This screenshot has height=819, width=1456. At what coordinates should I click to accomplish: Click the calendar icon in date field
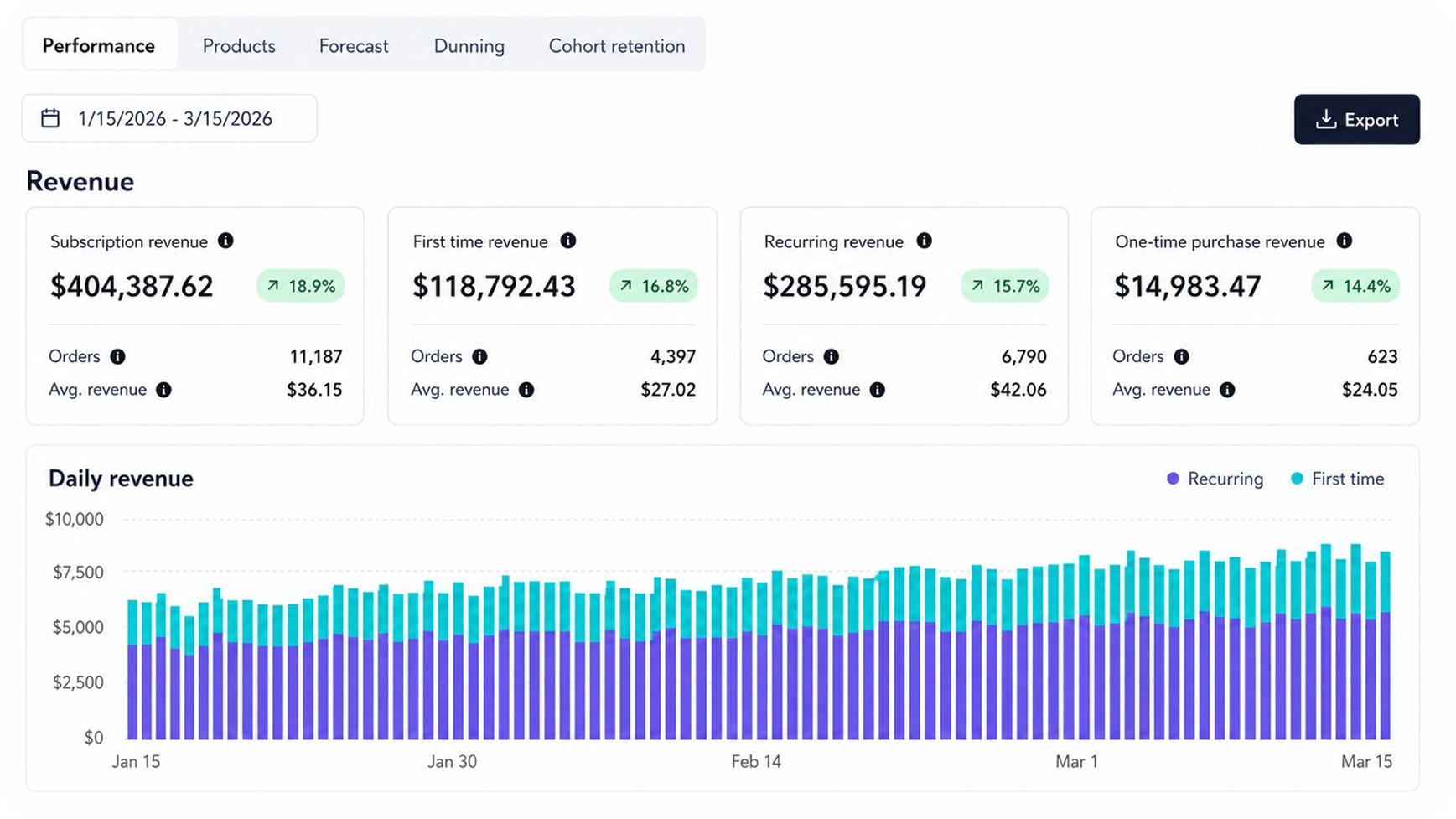50,118
